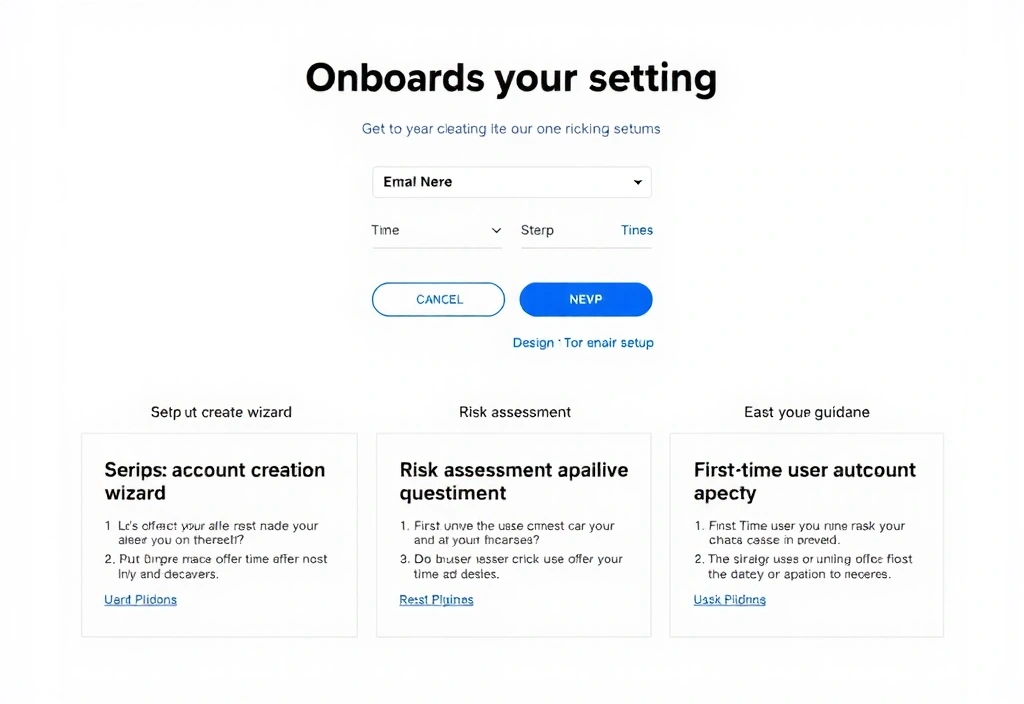Open the Tines link next to Sterp
This screenshot has width=1024, height=704.
click(x=636, y=230)
